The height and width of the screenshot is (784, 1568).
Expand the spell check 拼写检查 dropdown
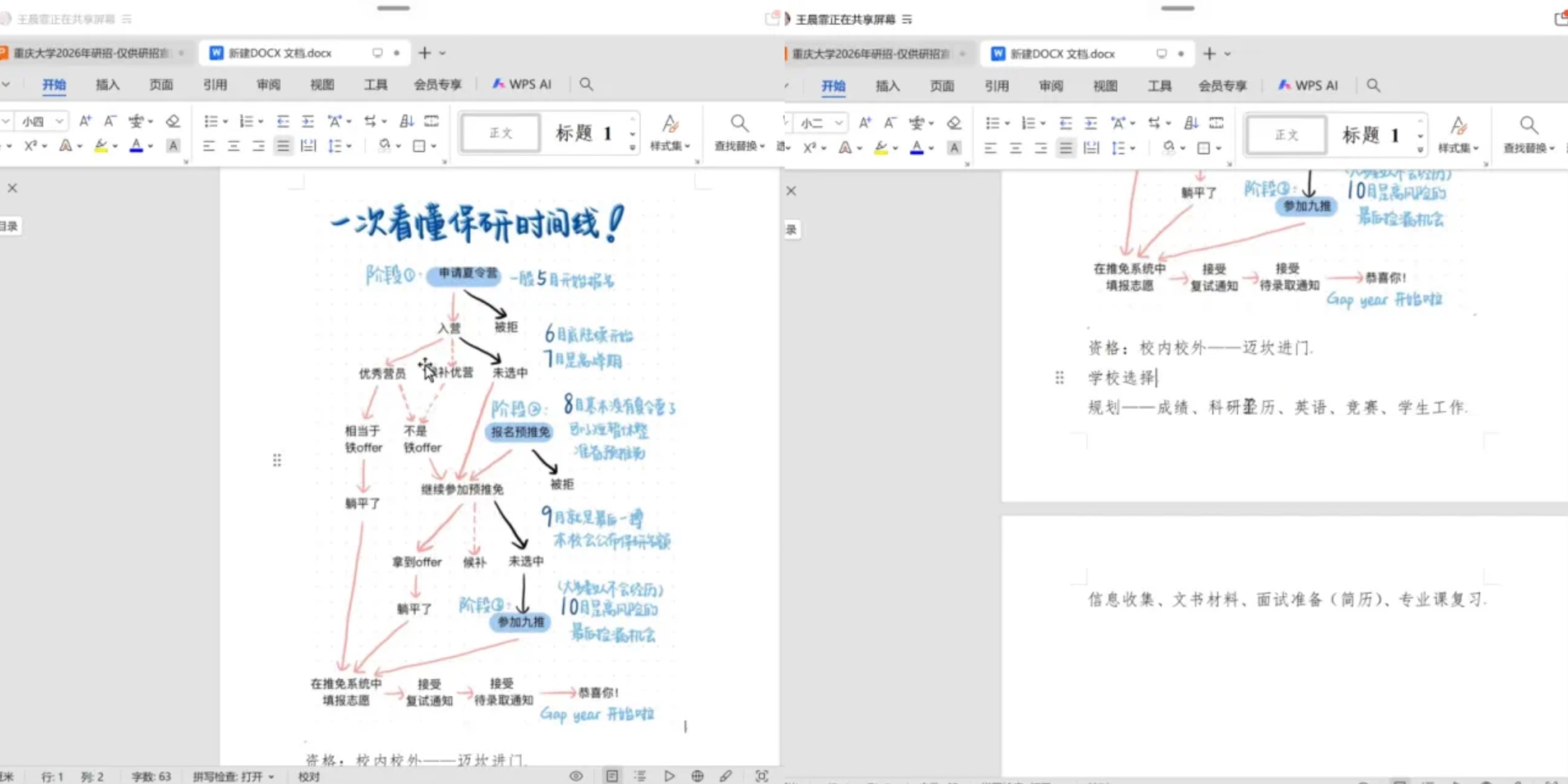271,777
